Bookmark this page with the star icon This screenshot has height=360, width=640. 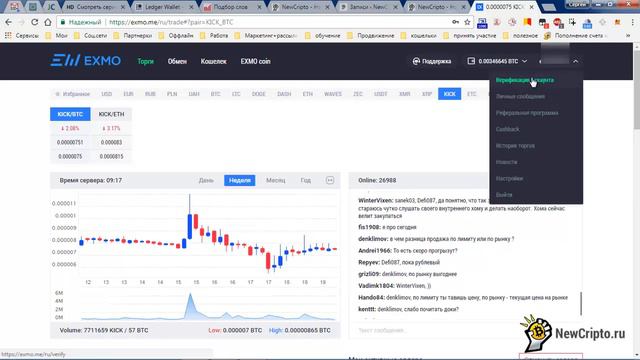click(467, 22)
